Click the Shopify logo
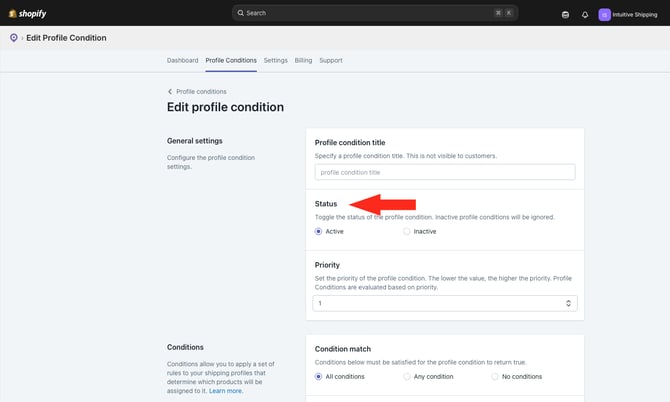 click(x=27, y=14)
